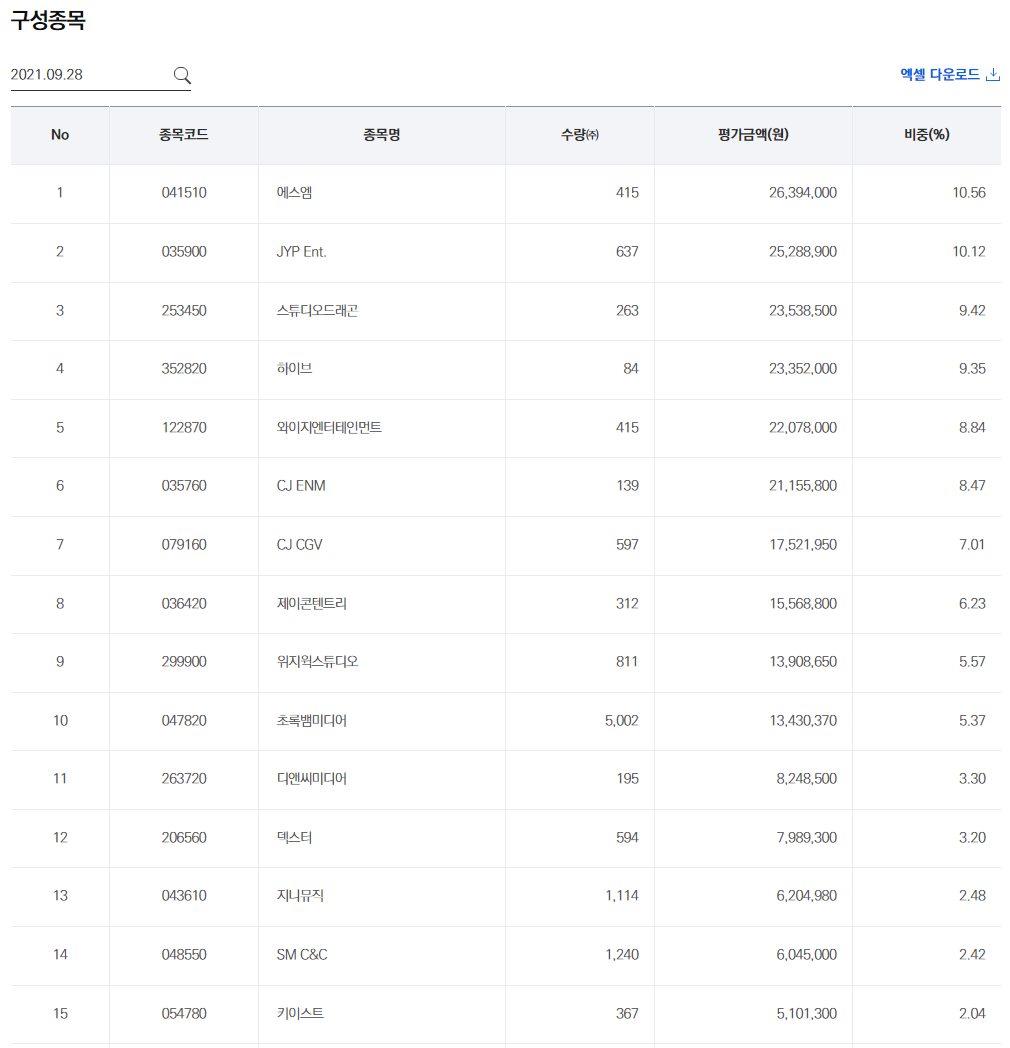Click the stock name 키이스트
The width and height of the screenshot is (1010, 1048).
(x=300, y=1013)
